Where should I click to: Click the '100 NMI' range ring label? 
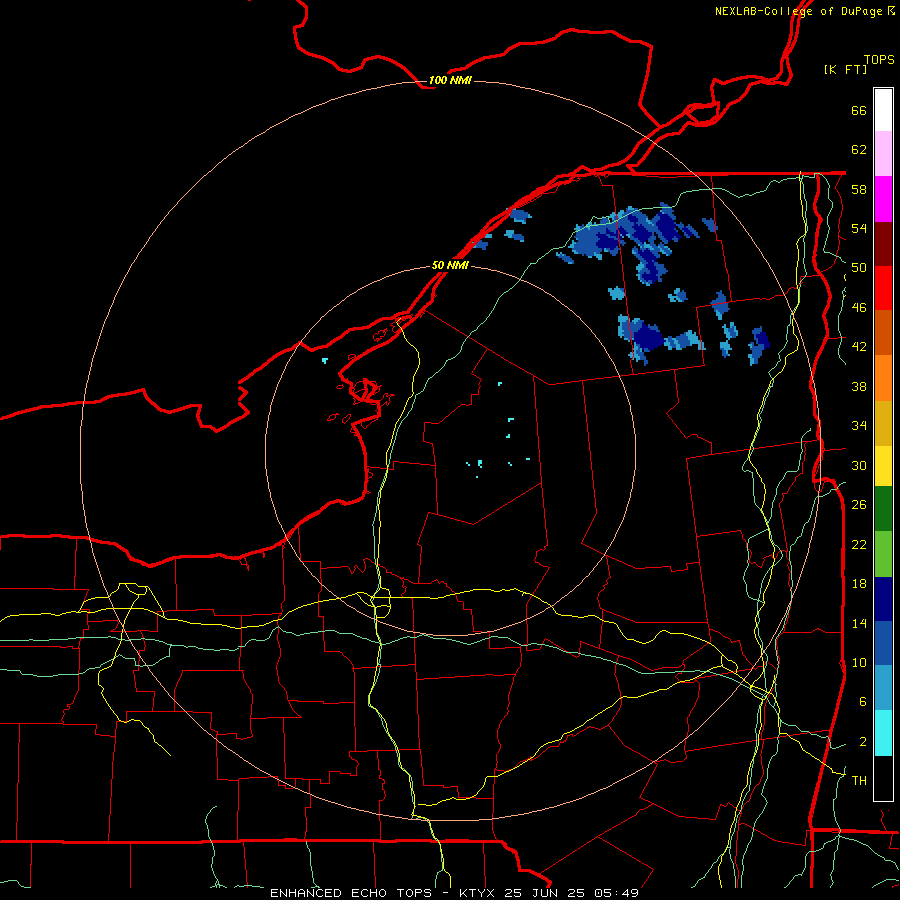[x=450, y=80]
